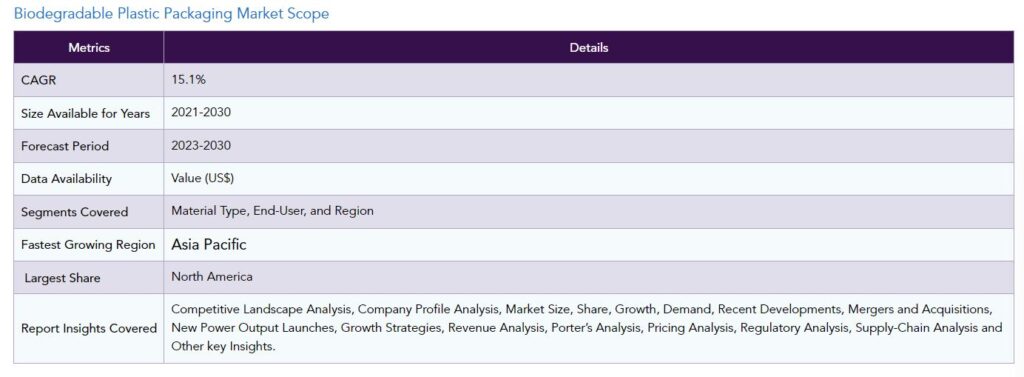Select the Metrics column header
This screenshot has height=377, width=1024.
coord(89,48)
